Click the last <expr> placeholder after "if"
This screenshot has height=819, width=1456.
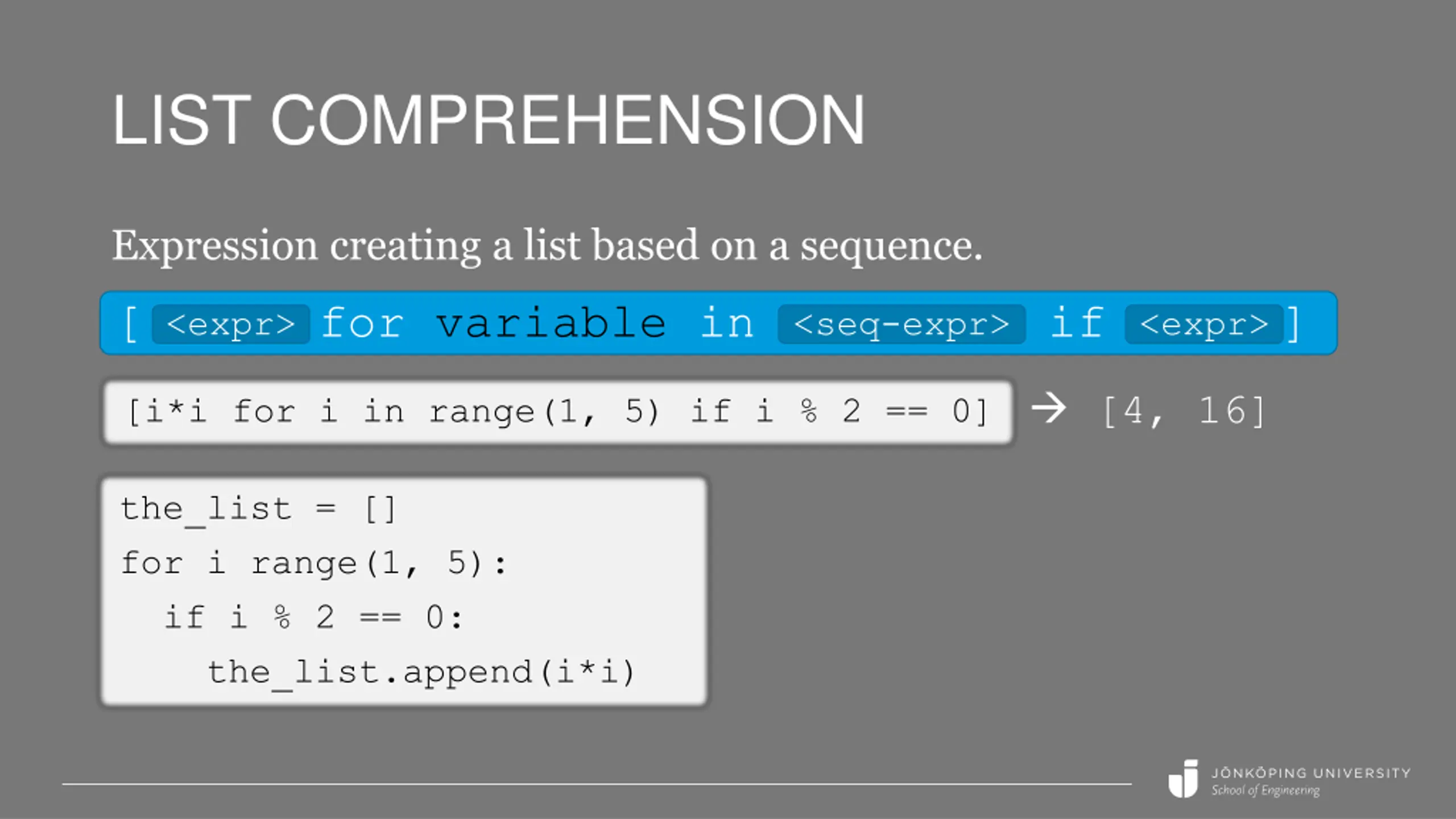pyautogui.click(x=1204, y=324)
